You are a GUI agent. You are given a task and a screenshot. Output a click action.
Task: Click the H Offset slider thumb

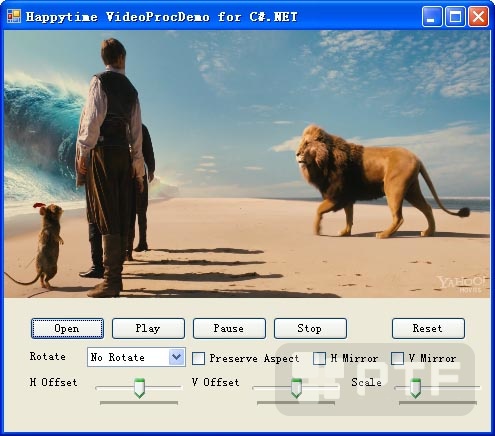pyautogui.click(x=139, y=388)
